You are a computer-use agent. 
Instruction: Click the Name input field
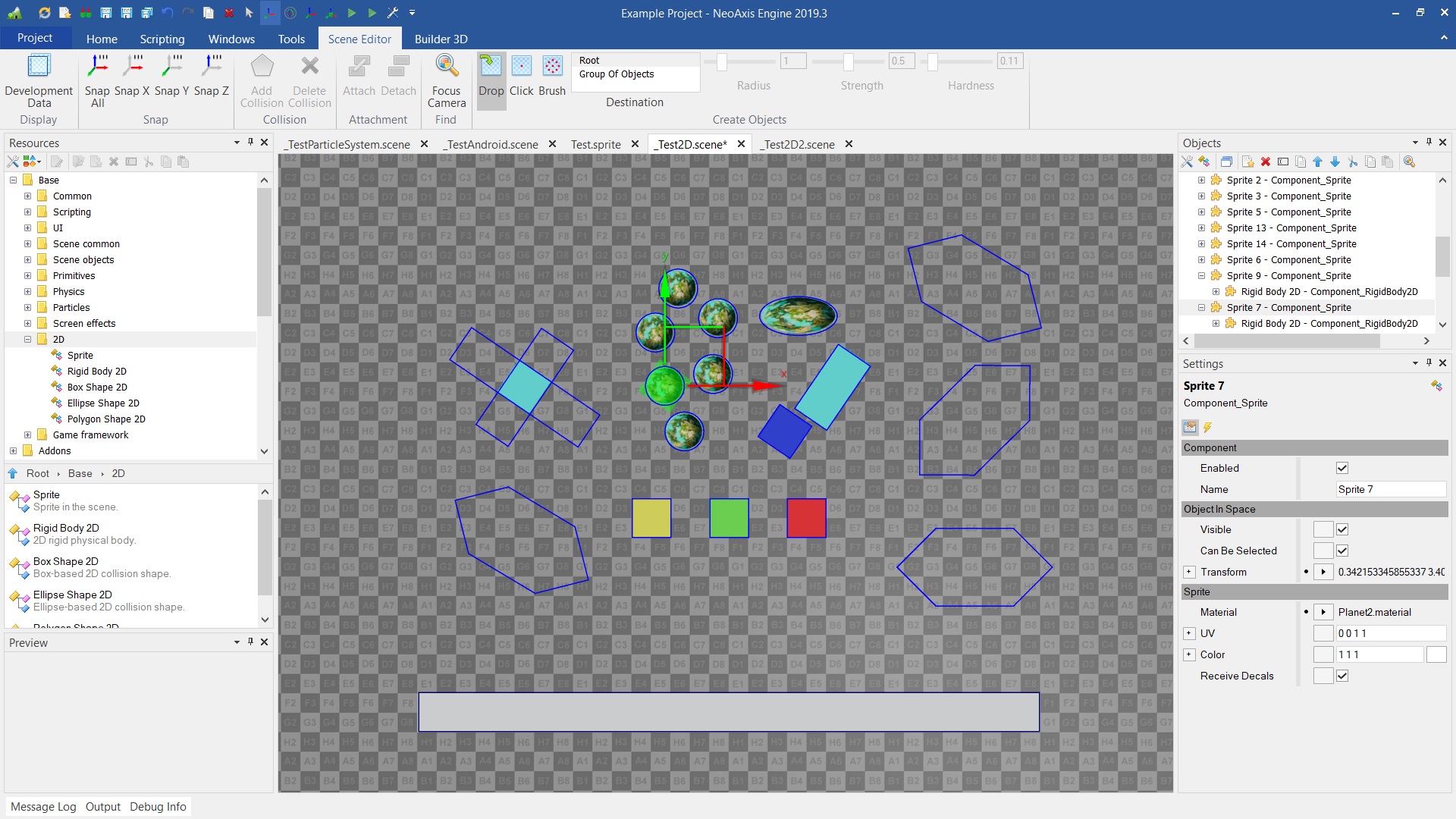(x=1390, y=489)
